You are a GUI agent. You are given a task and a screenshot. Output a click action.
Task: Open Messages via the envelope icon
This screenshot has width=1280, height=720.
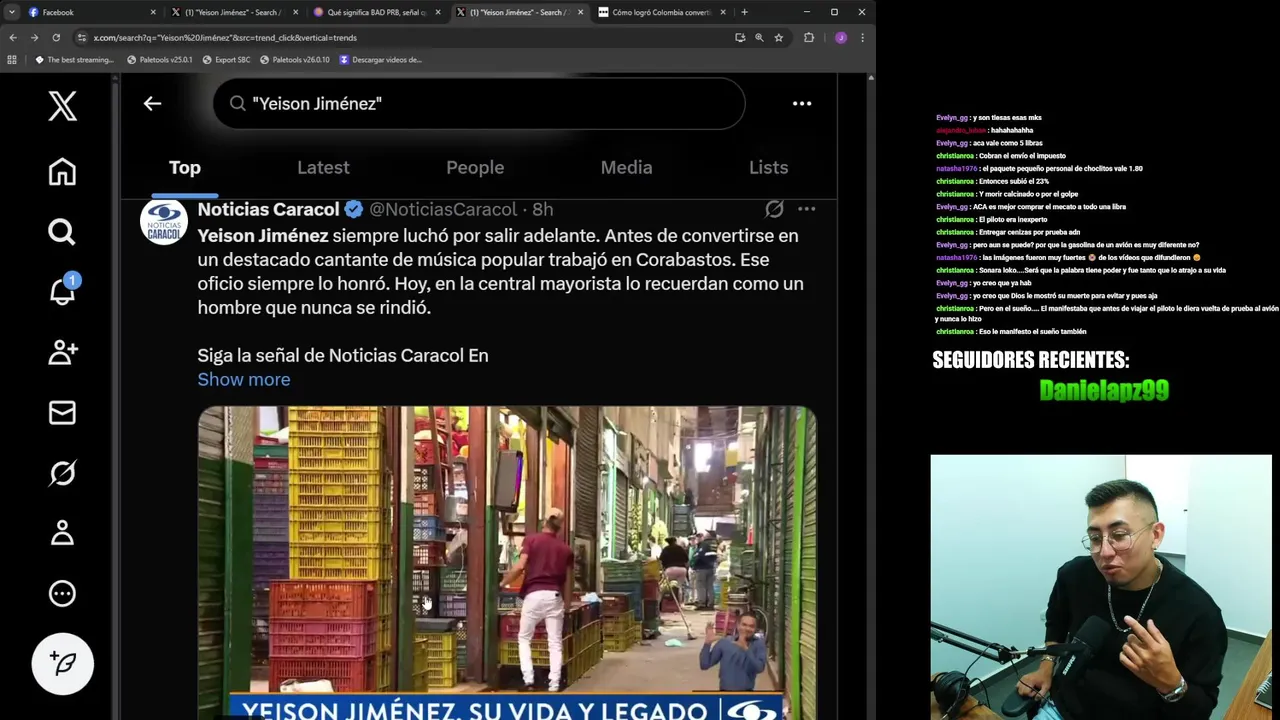pos(62,412)
